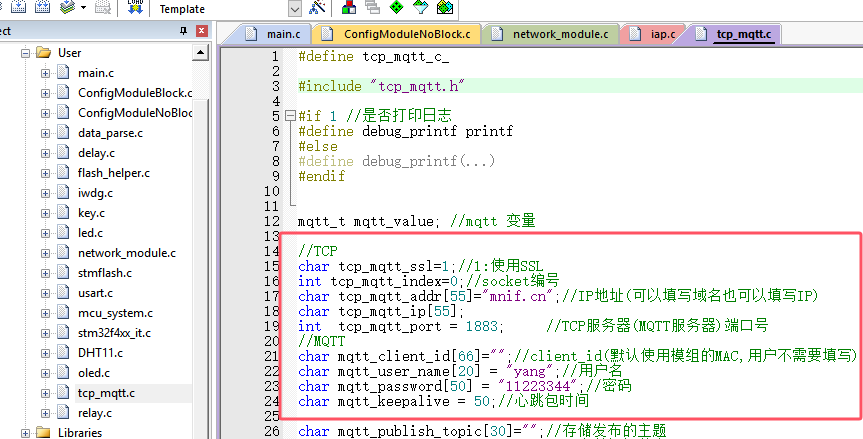
Task: Open Manage Run-Time Environment green diamond icon
Action: coord(396,8)
